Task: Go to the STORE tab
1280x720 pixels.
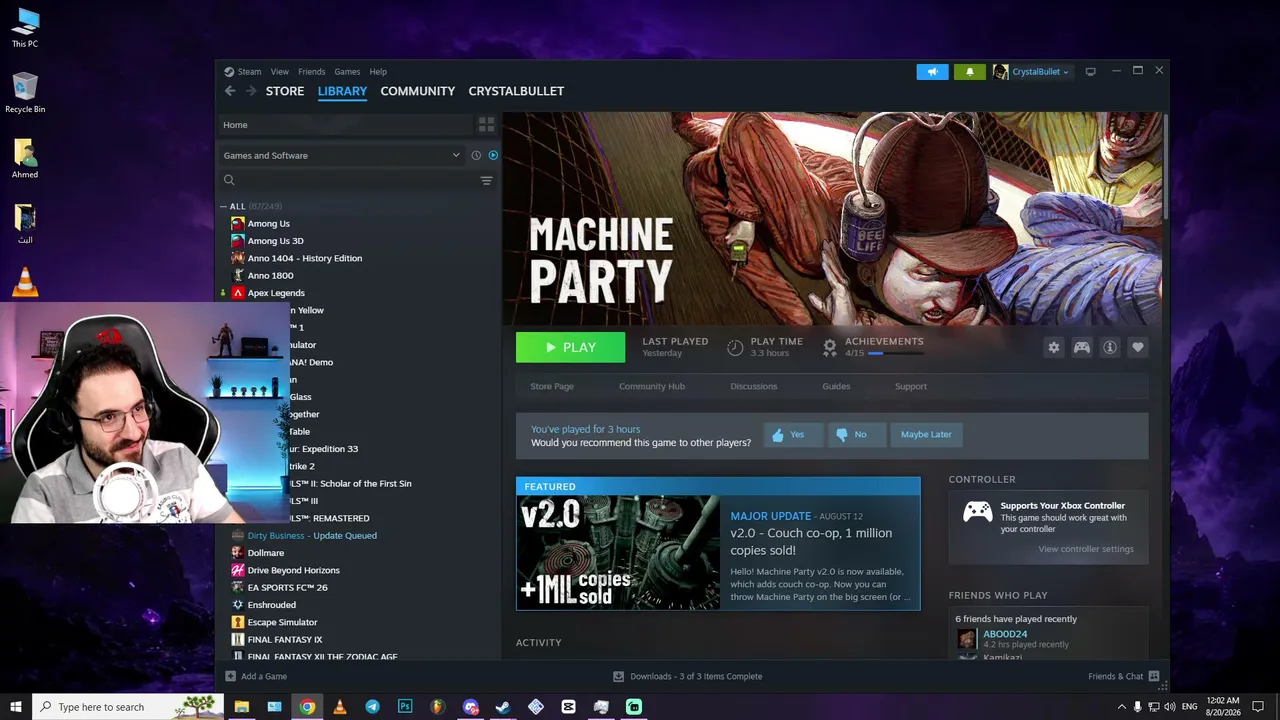Action: pyautogui.click(x=285, y=91)
